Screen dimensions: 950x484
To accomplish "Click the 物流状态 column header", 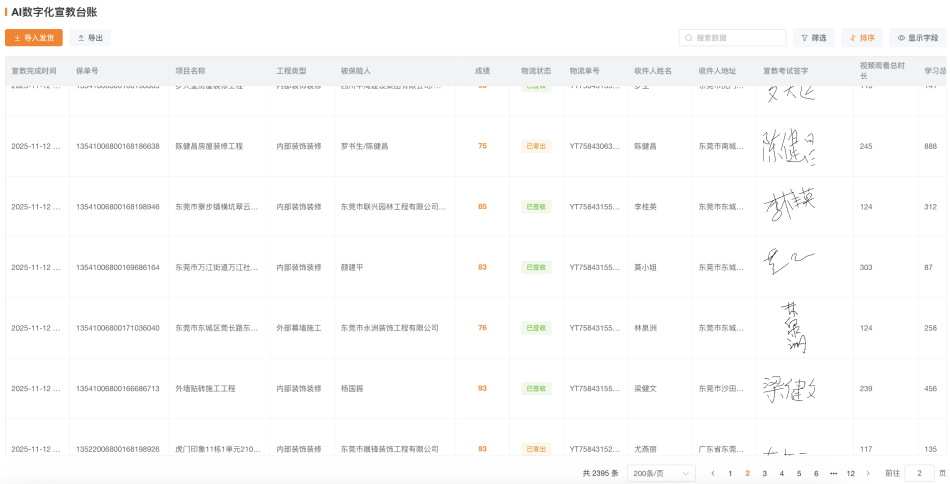I will pyautogui.click(x=536, y=71).
